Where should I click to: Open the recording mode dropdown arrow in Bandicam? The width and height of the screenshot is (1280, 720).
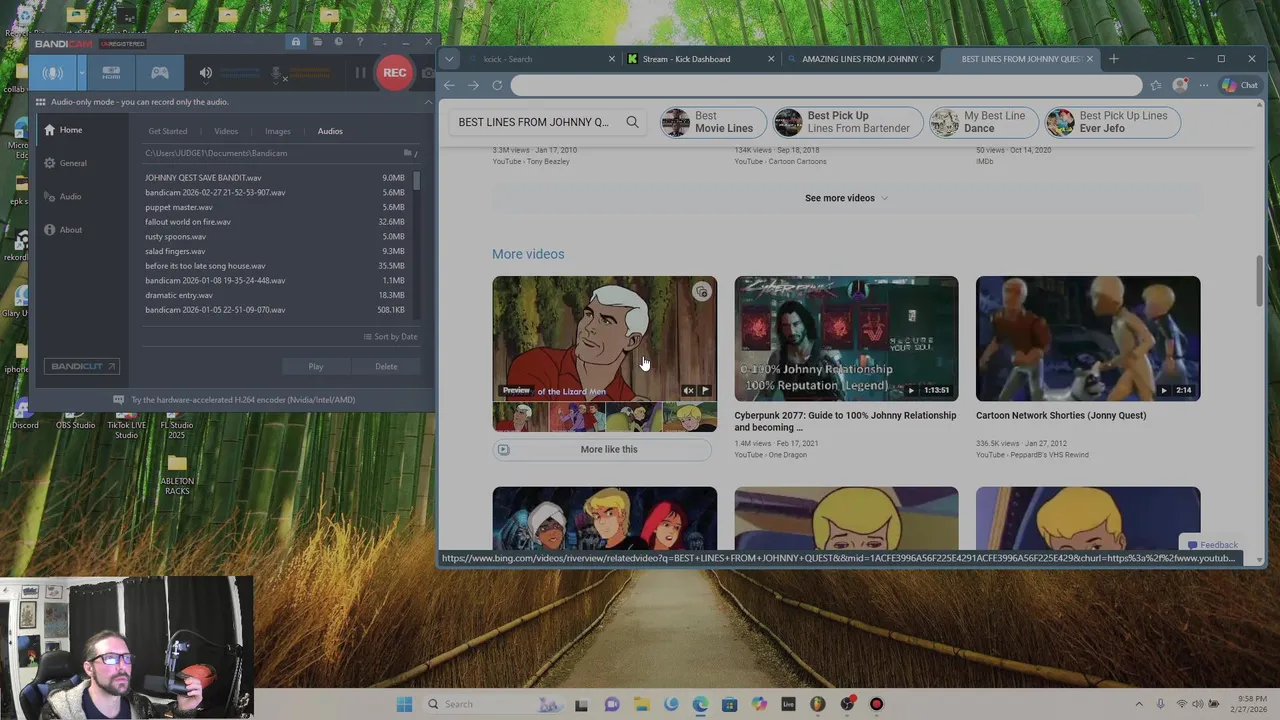click(x=81, y=72)
